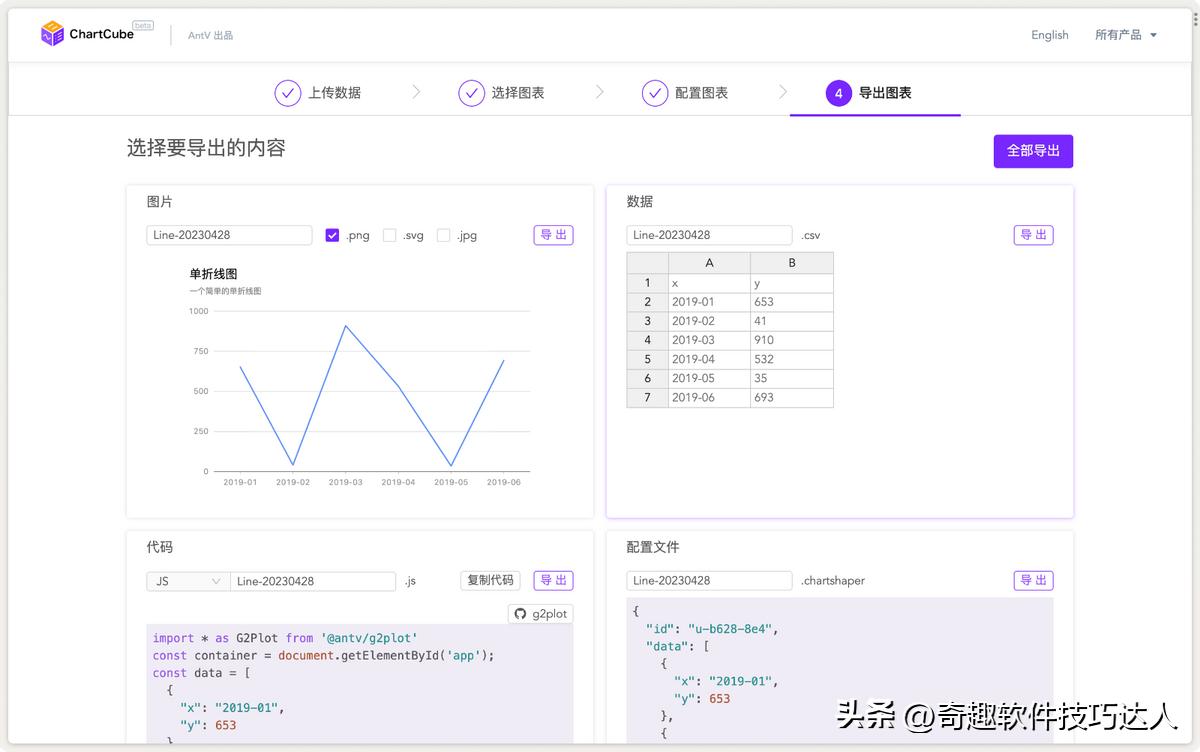Click the AntV 出品 link
The height and width of the screenshot is (752, 1200).
[209, 35]
